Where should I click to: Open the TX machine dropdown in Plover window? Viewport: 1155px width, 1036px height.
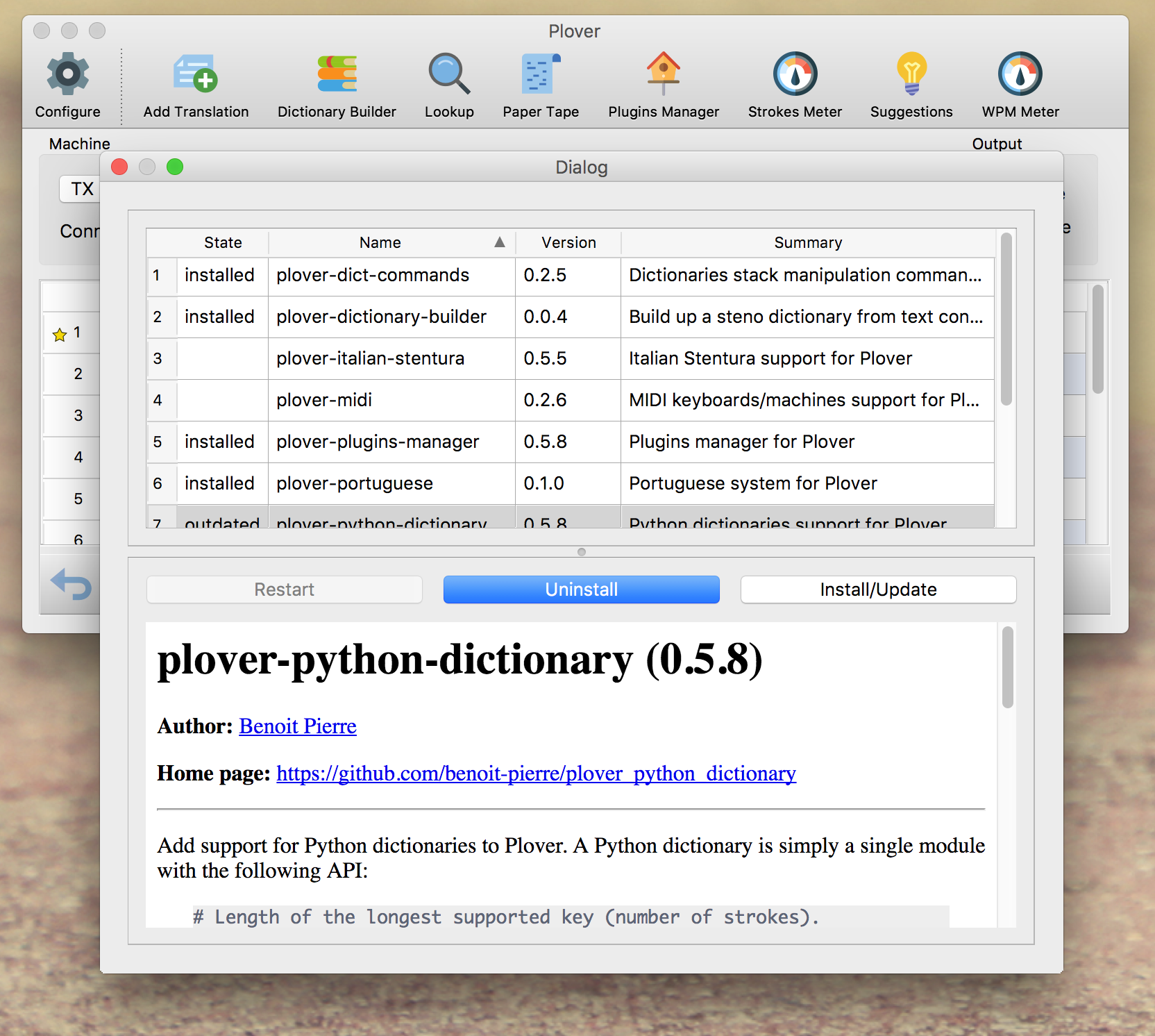pyautogui.click(x=81, y=189)
